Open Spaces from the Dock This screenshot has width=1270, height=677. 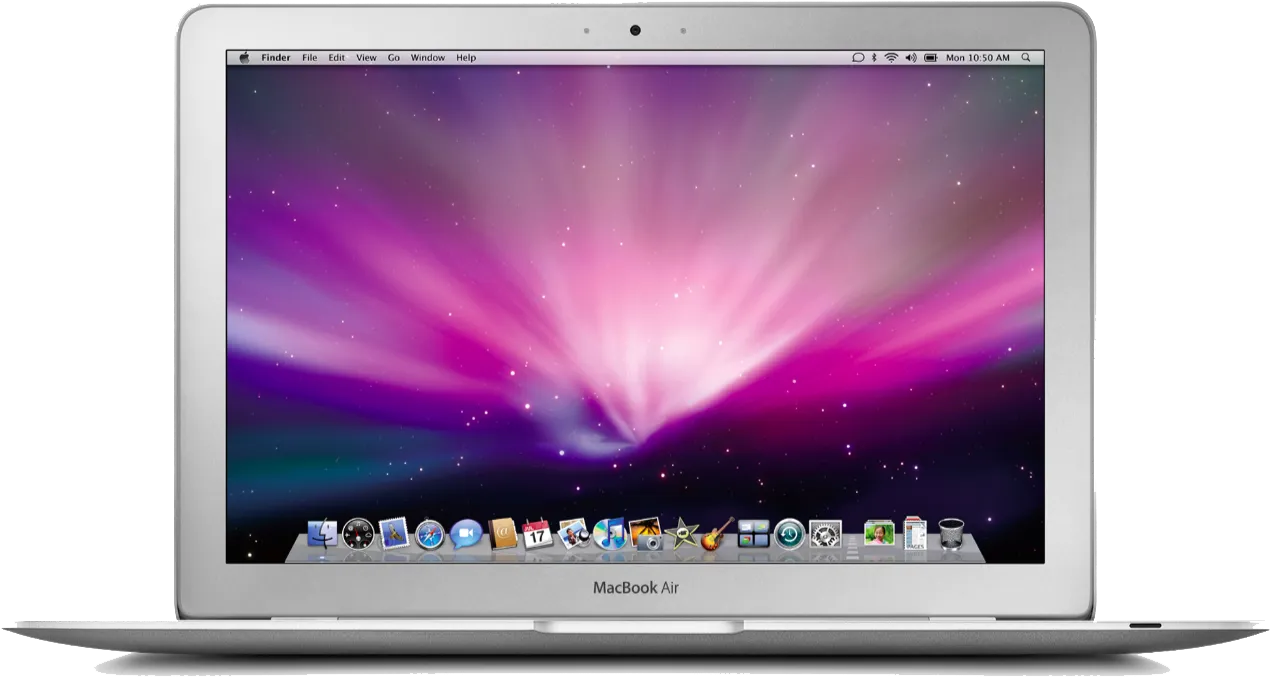pos(753,534)
